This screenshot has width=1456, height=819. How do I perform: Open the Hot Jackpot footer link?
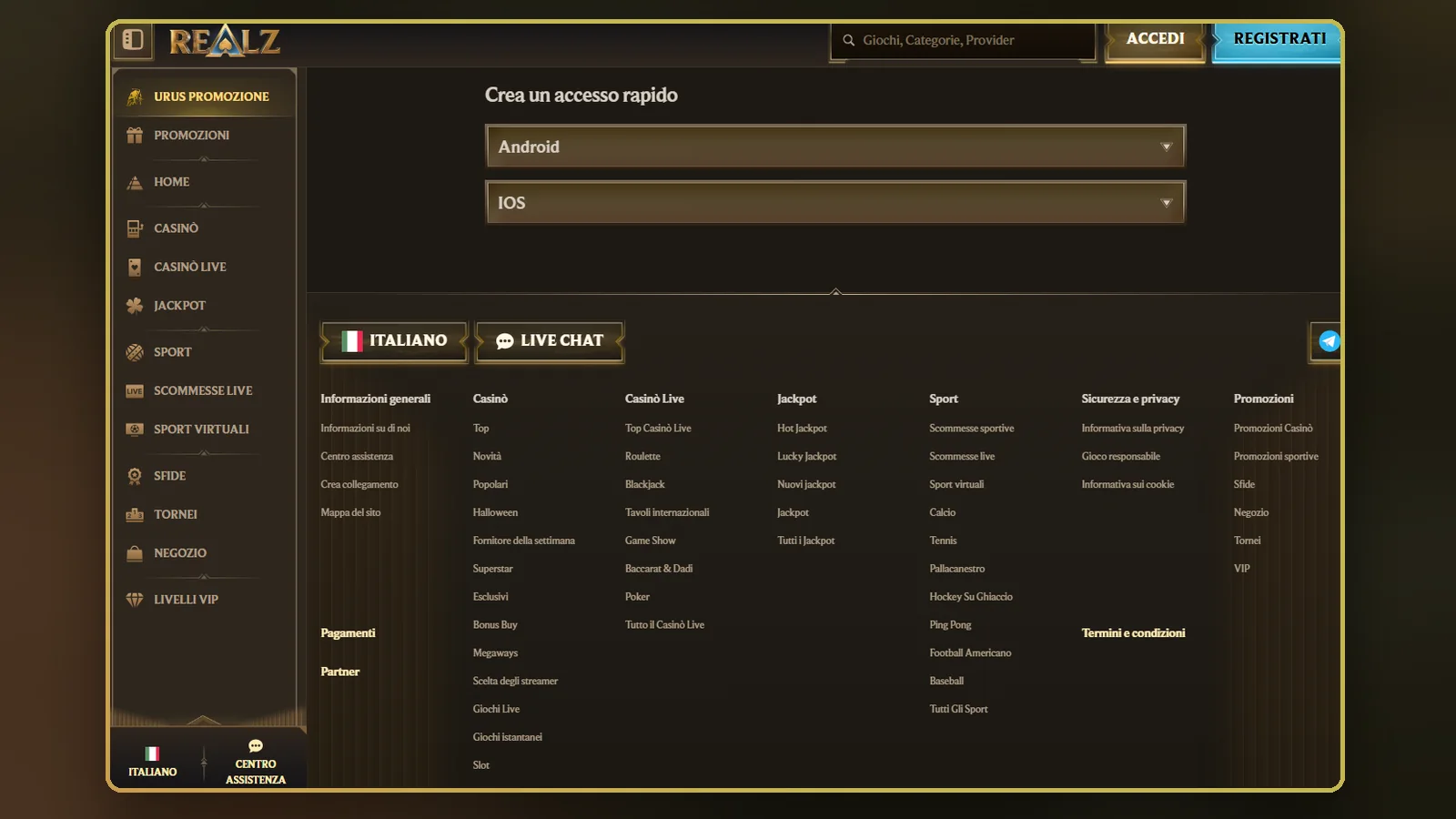pos(802,429)
